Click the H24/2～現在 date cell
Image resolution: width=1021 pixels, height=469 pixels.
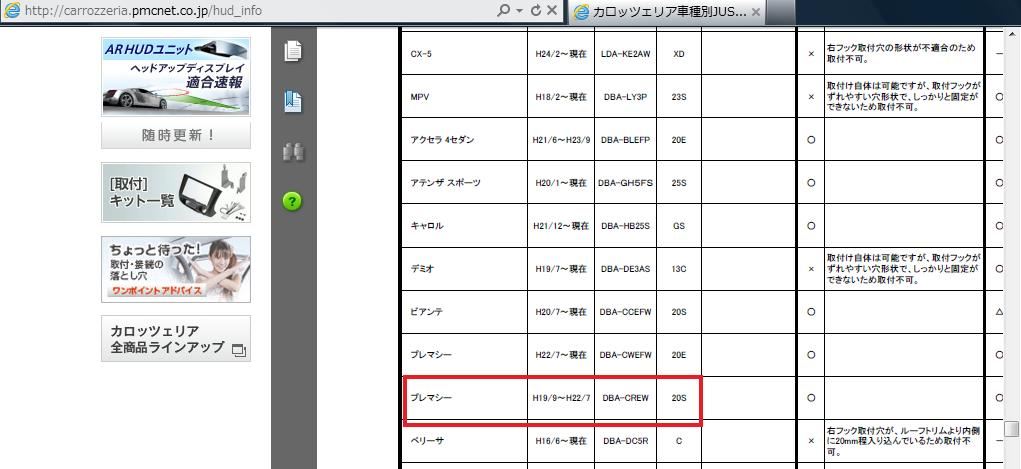coord(561,53)
